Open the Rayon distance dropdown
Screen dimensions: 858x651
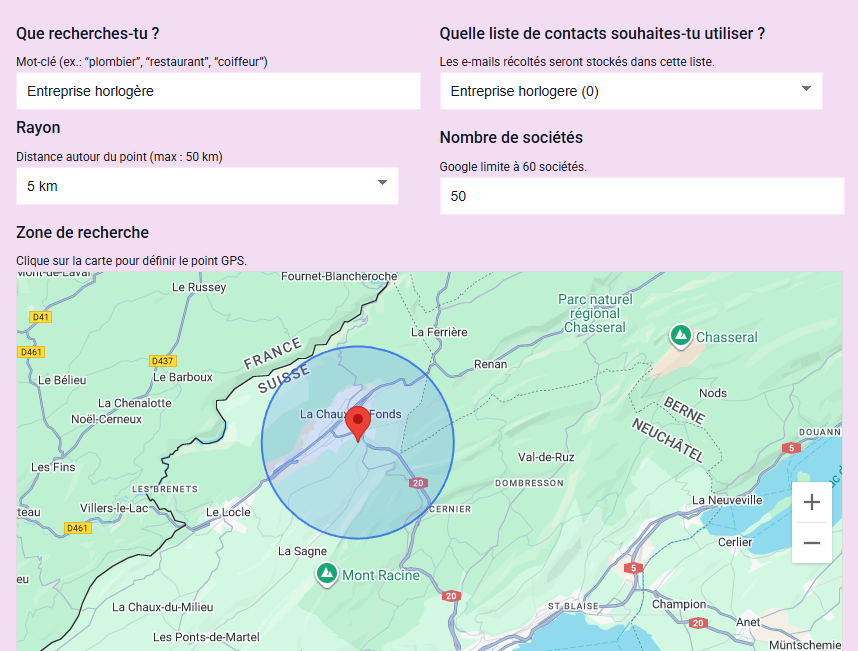[x=207, y=185]
